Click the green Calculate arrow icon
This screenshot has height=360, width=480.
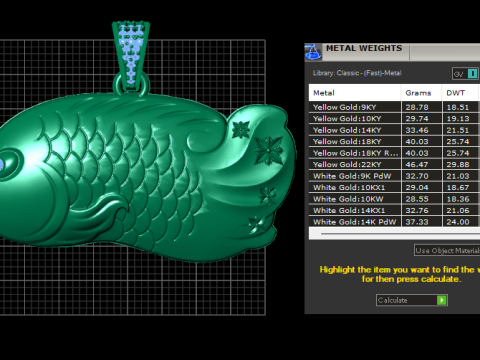pyautogui.click(x=441, y=300)
